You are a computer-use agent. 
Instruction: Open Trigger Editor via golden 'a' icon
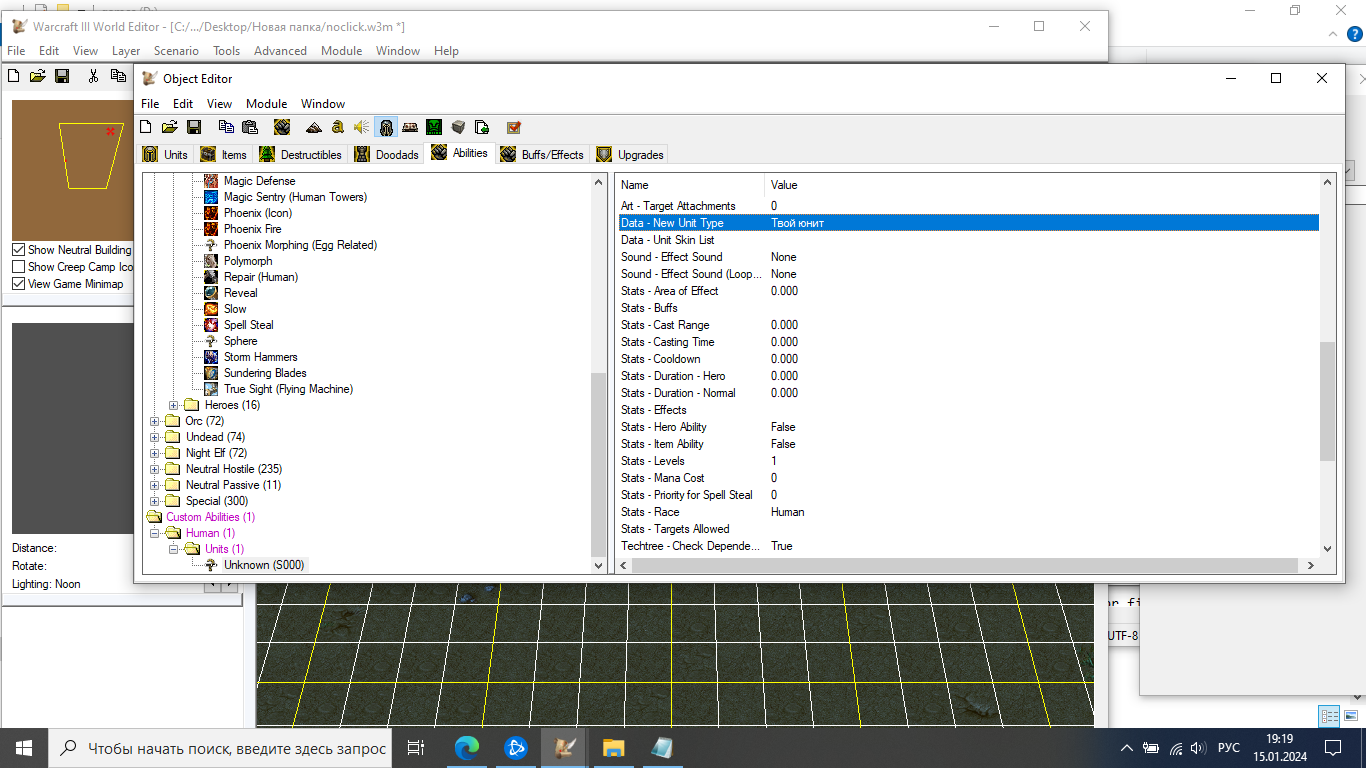click(338, 127)
